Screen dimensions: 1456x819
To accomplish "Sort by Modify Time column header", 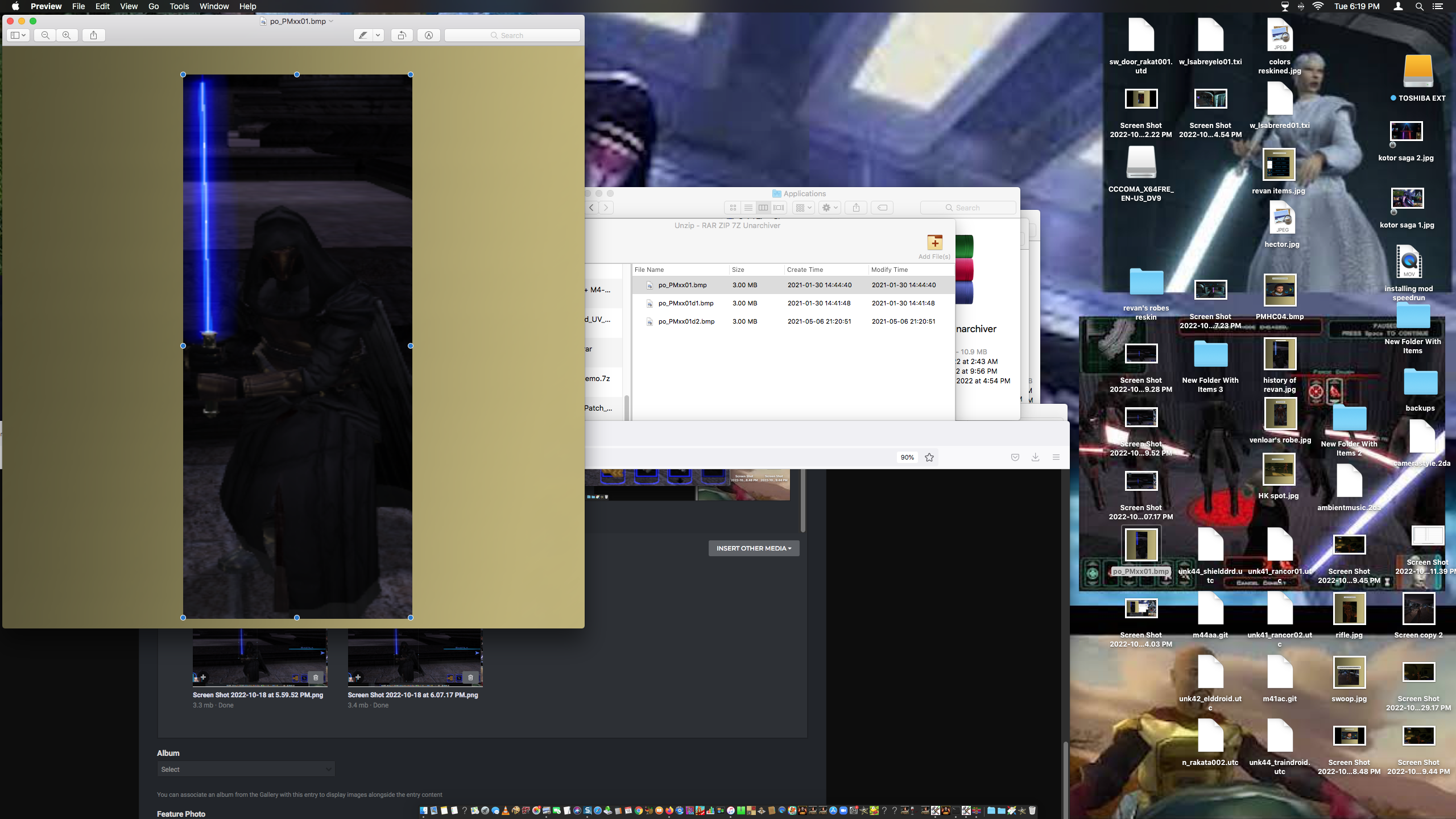I will click(911, 270).
